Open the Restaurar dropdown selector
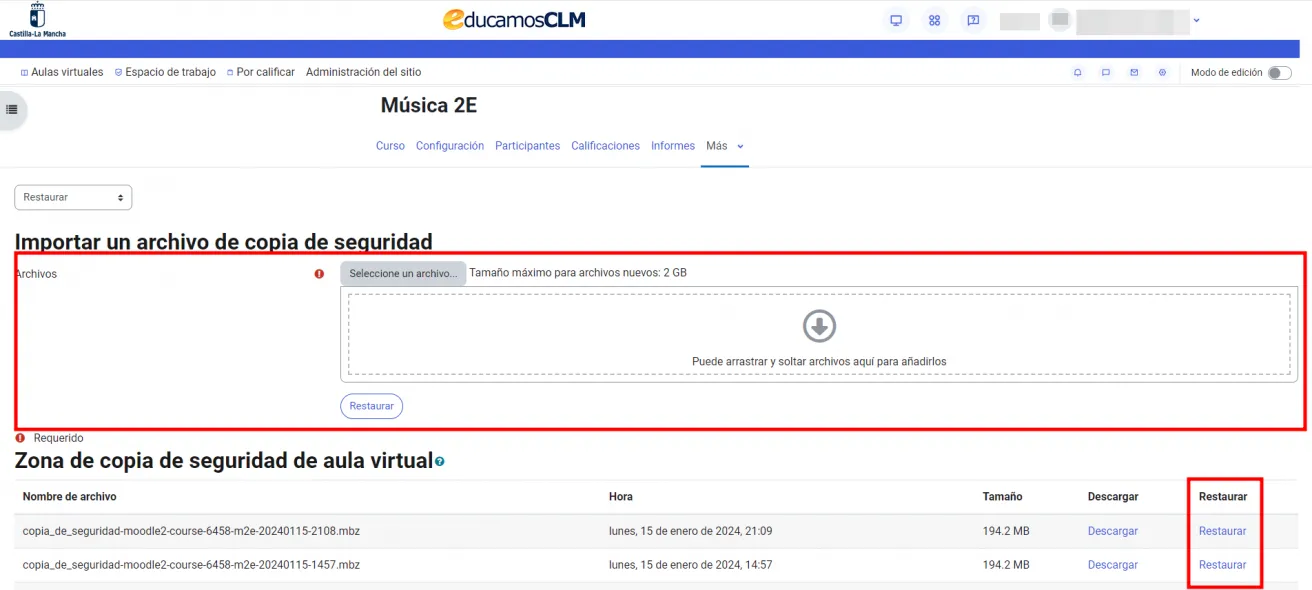 (72, 197)
